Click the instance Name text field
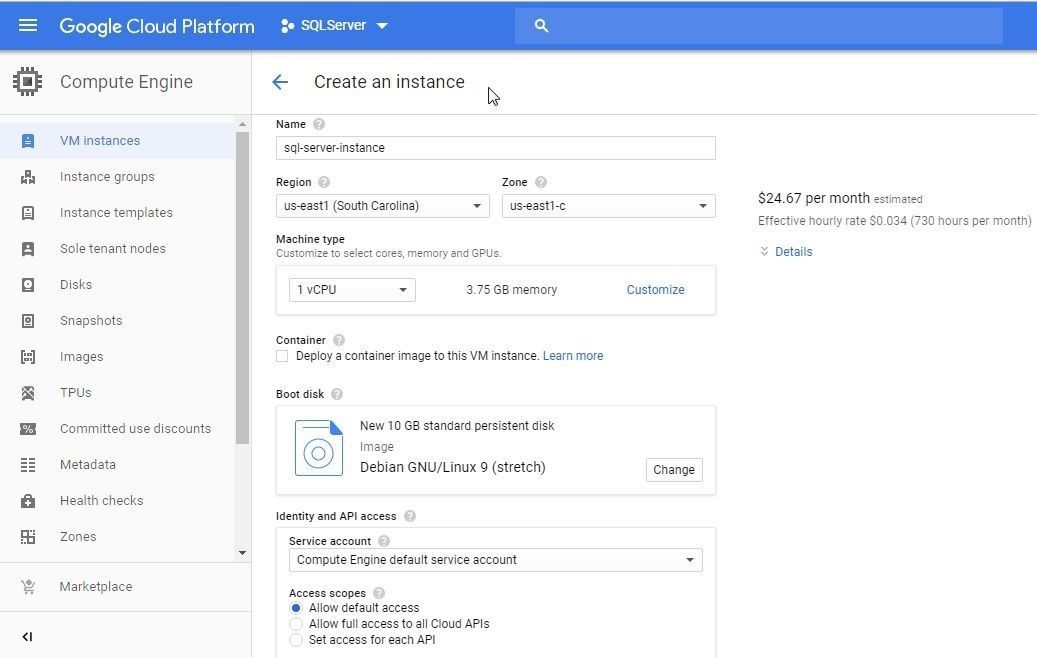 (x=495, y=148)
